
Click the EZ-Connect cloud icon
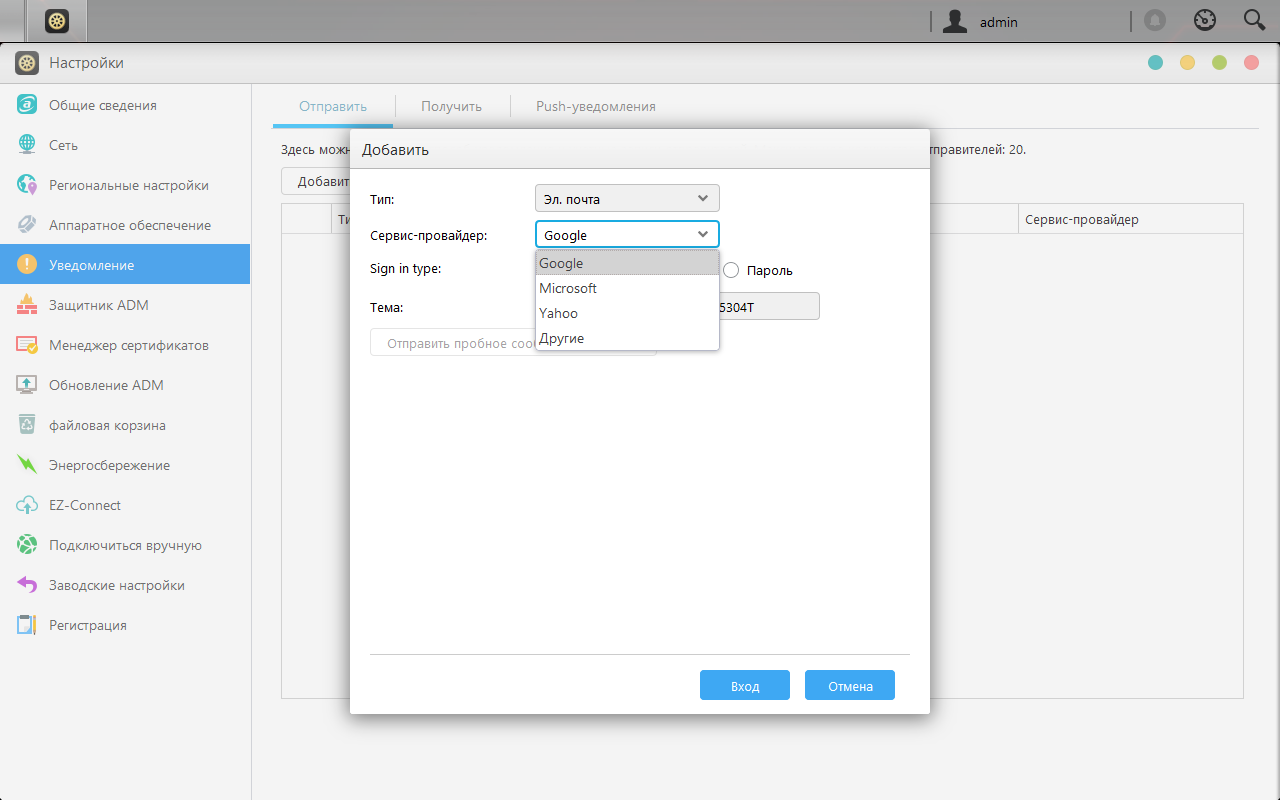[x=27, y=505]
